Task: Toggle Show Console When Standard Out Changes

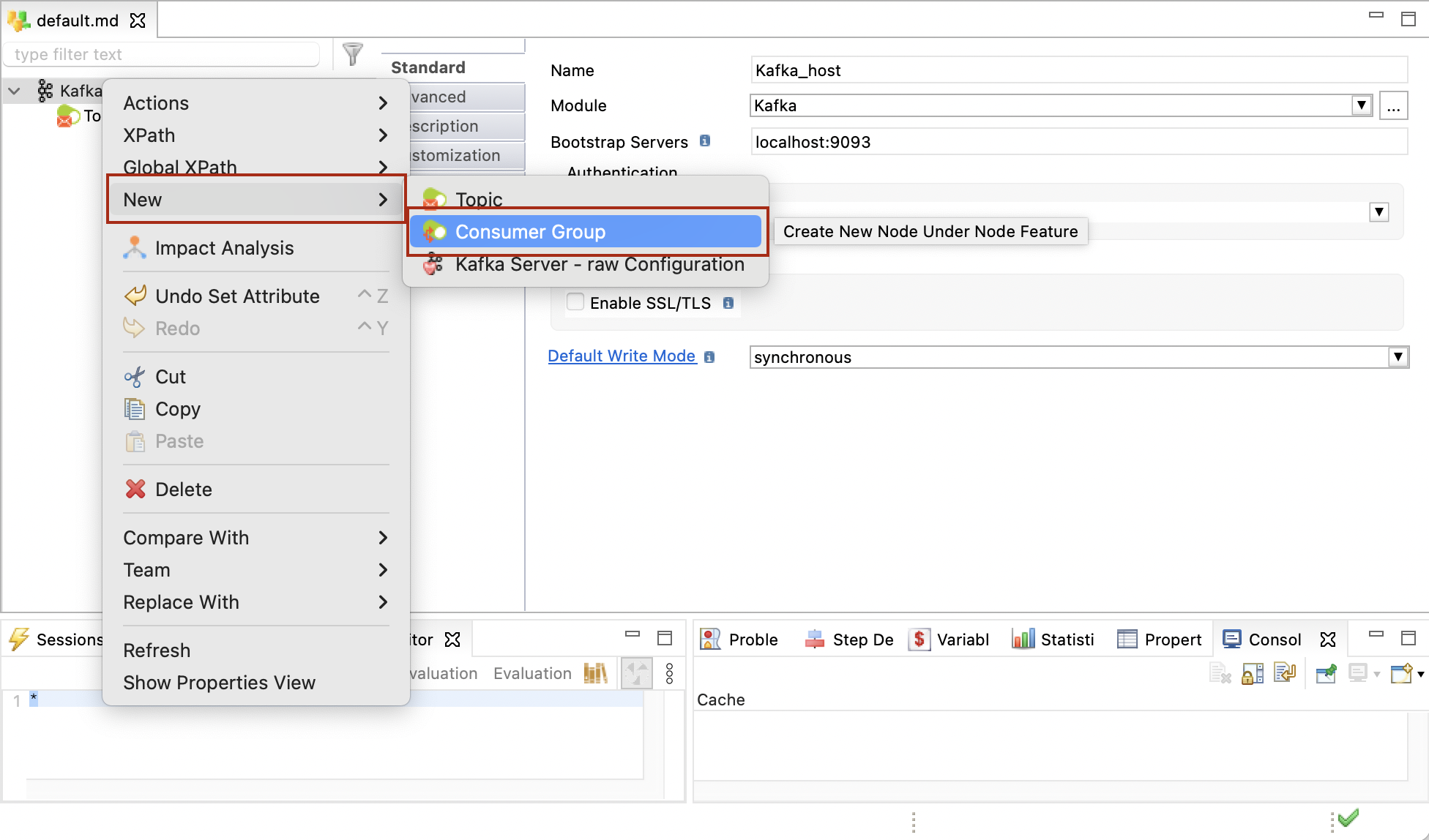Action: [1286, 673]
